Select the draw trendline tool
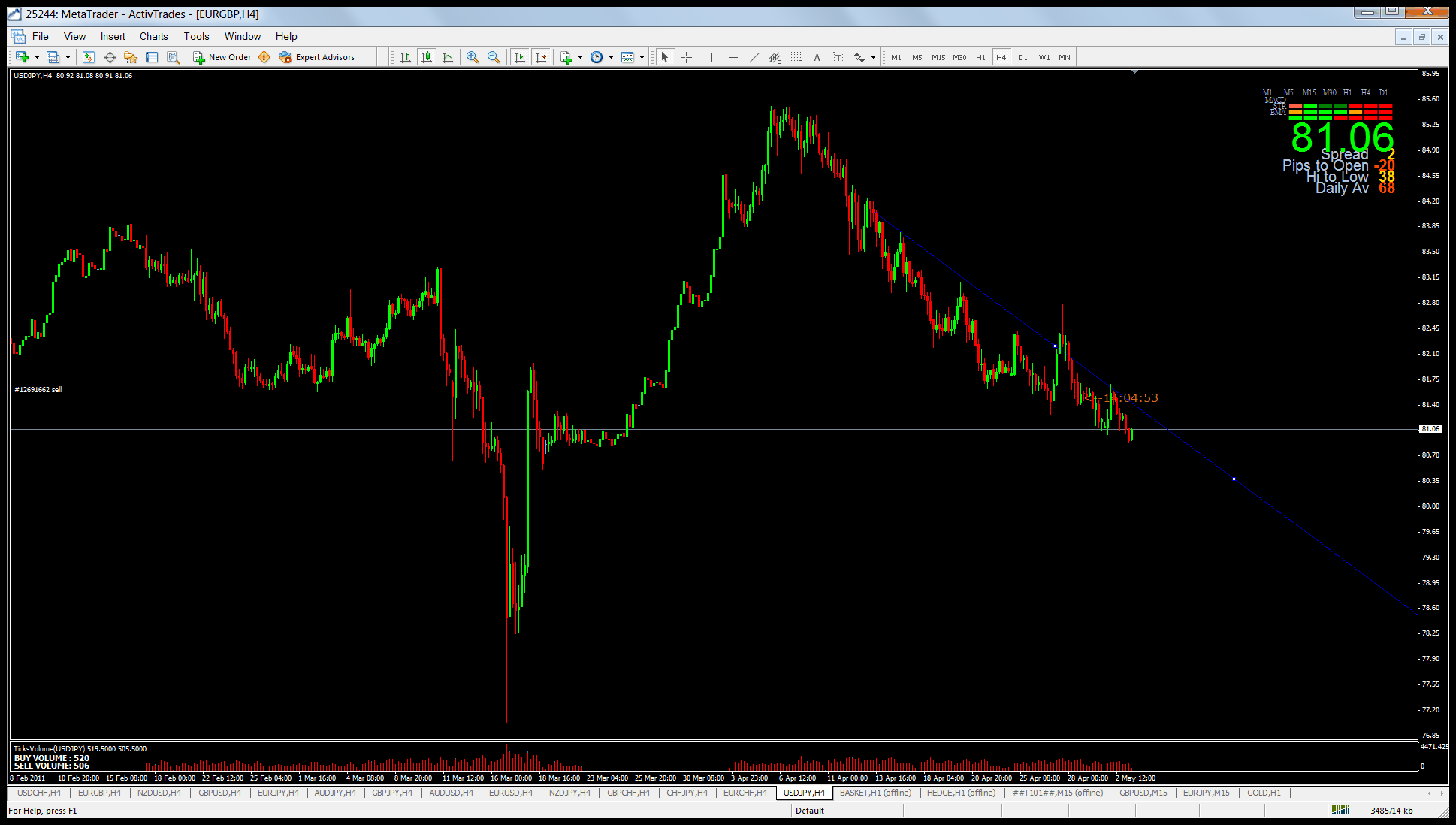 (x=754, y=57)
